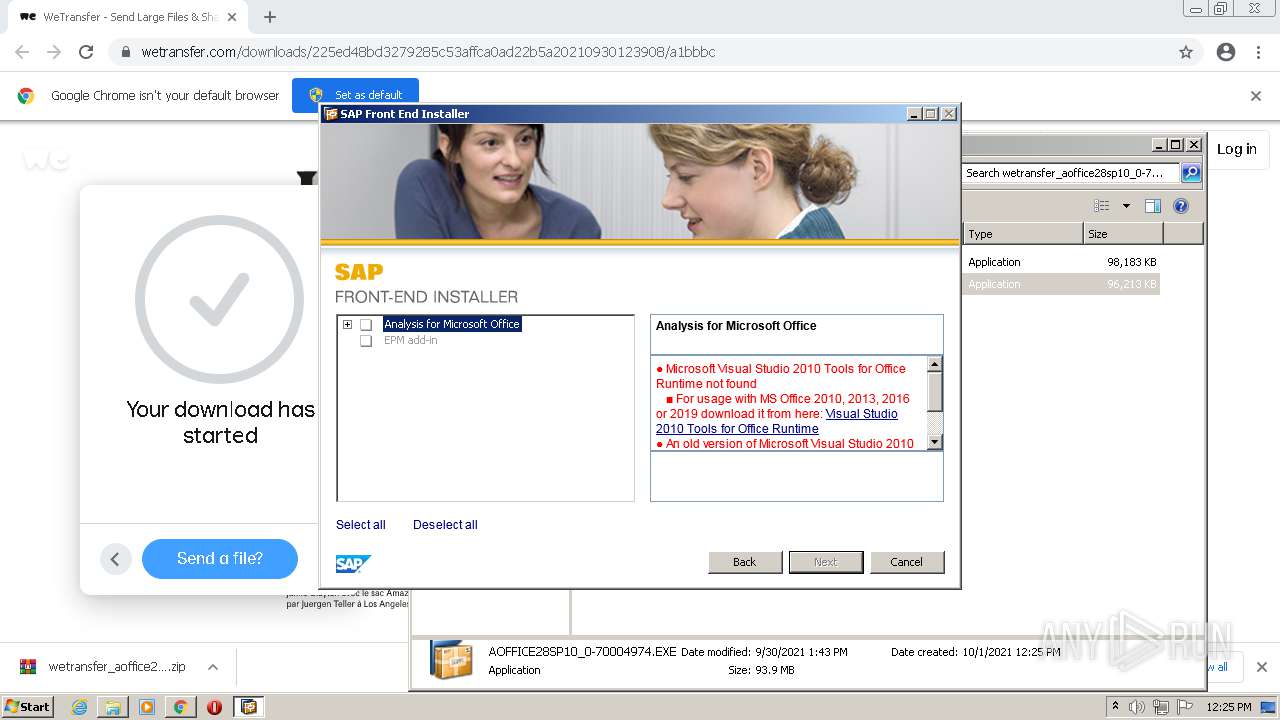
Task: Dismiss the default browser info bar
Action: pyautogui.click(x=1256, y=96)
